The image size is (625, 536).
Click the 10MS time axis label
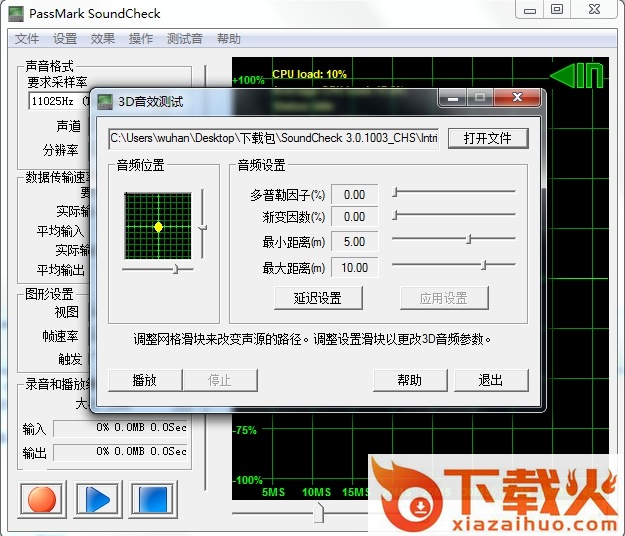[x=316, y=492]
